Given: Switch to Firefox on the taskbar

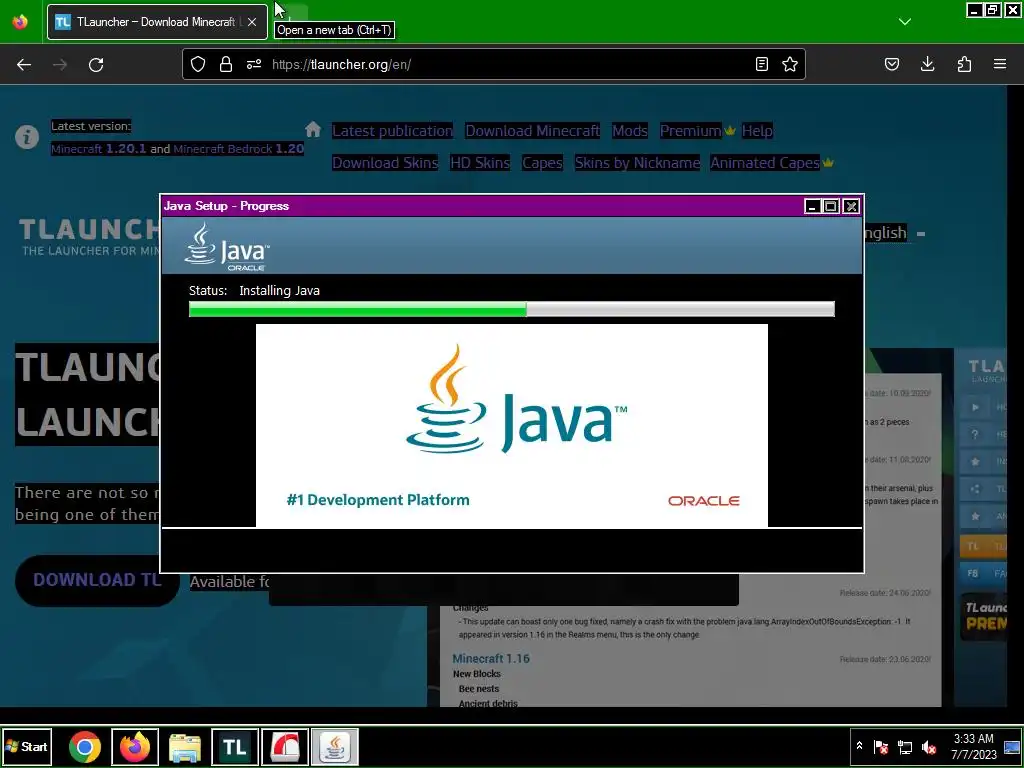Looking at the screenshot, I should click(x=135, y=747).
